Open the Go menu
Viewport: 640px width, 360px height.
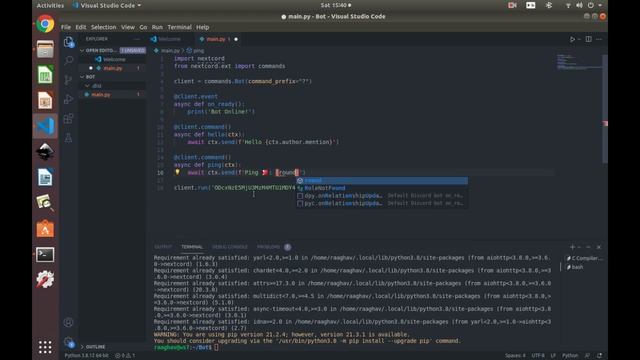pos(143,27)
